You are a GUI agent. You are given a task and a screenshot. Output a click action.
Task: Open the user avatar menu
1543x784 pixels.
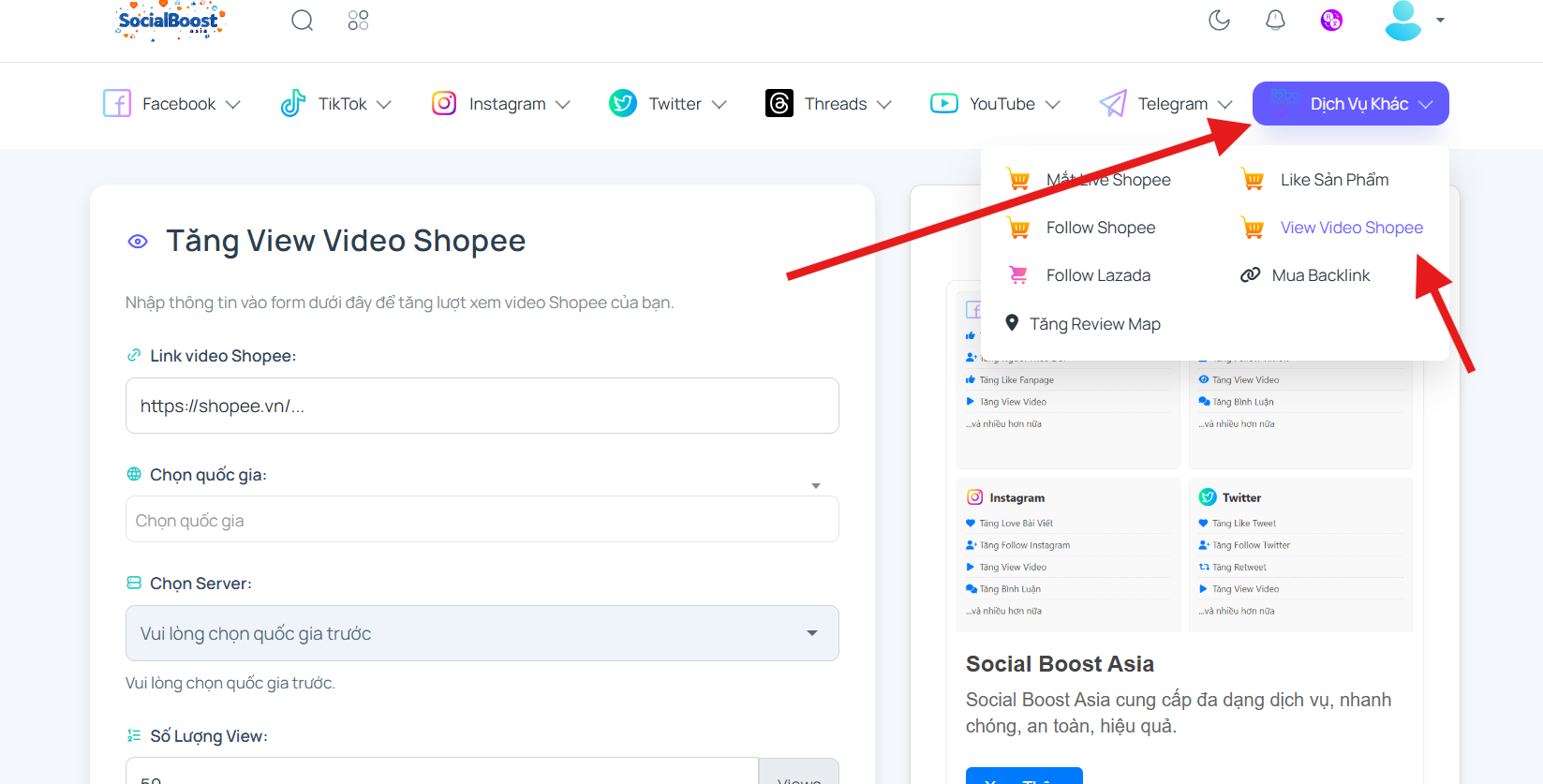coord(1402,21)
